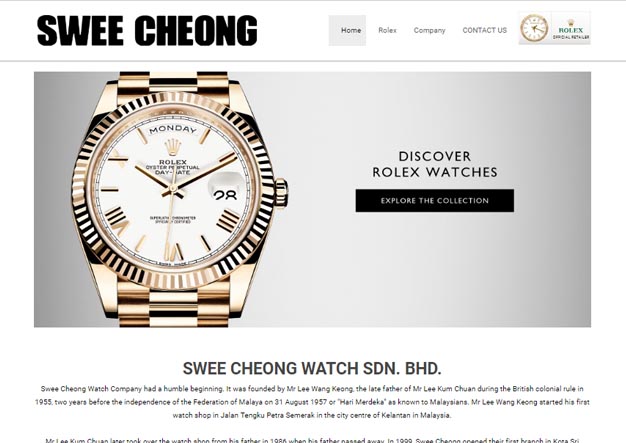Screen dimensions: 626x443
Task: Click the Rolex clock icon badge
Action: (534, 28)
